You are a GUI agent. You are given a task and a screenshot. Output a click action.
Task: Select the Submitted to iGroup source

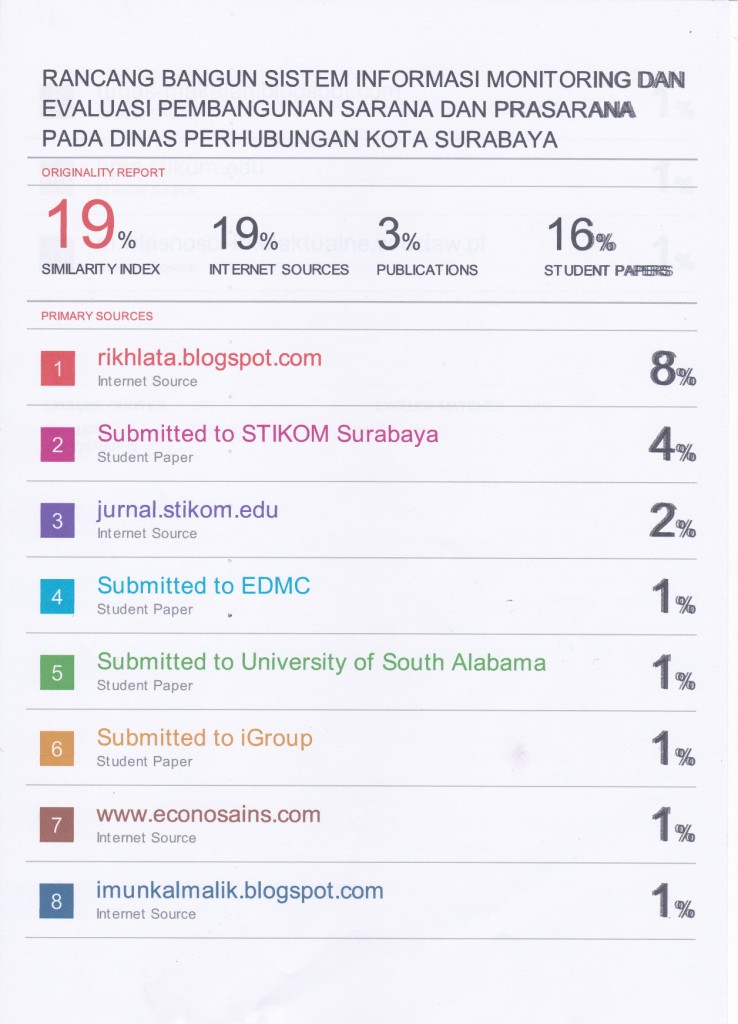tap(204, 738)
